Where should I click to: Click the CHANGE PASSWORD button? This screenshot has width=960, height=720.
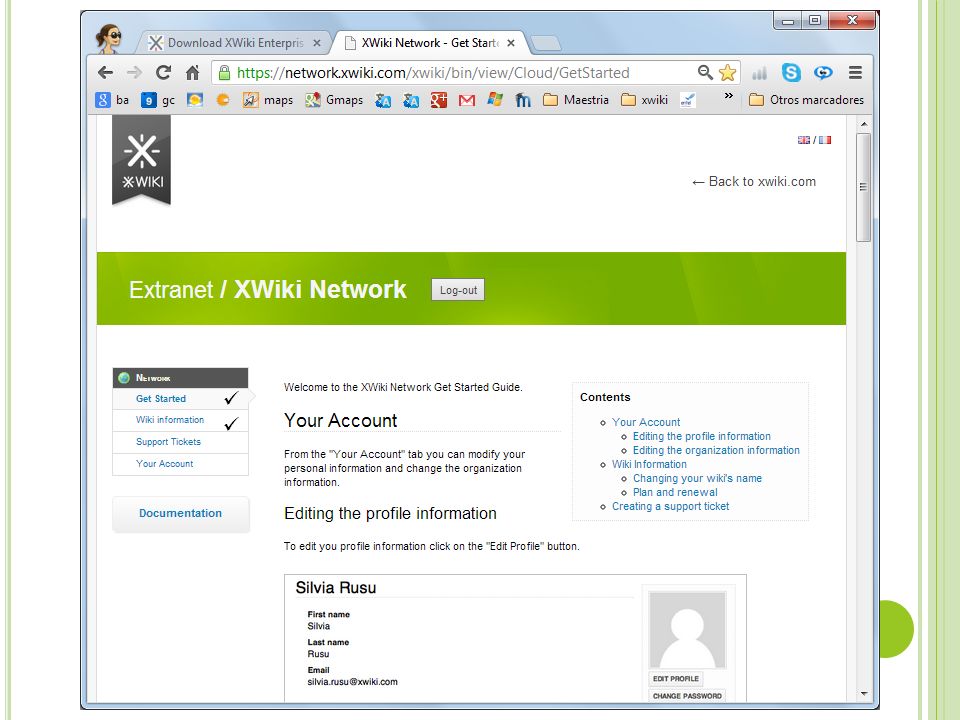tap(687, 696)
